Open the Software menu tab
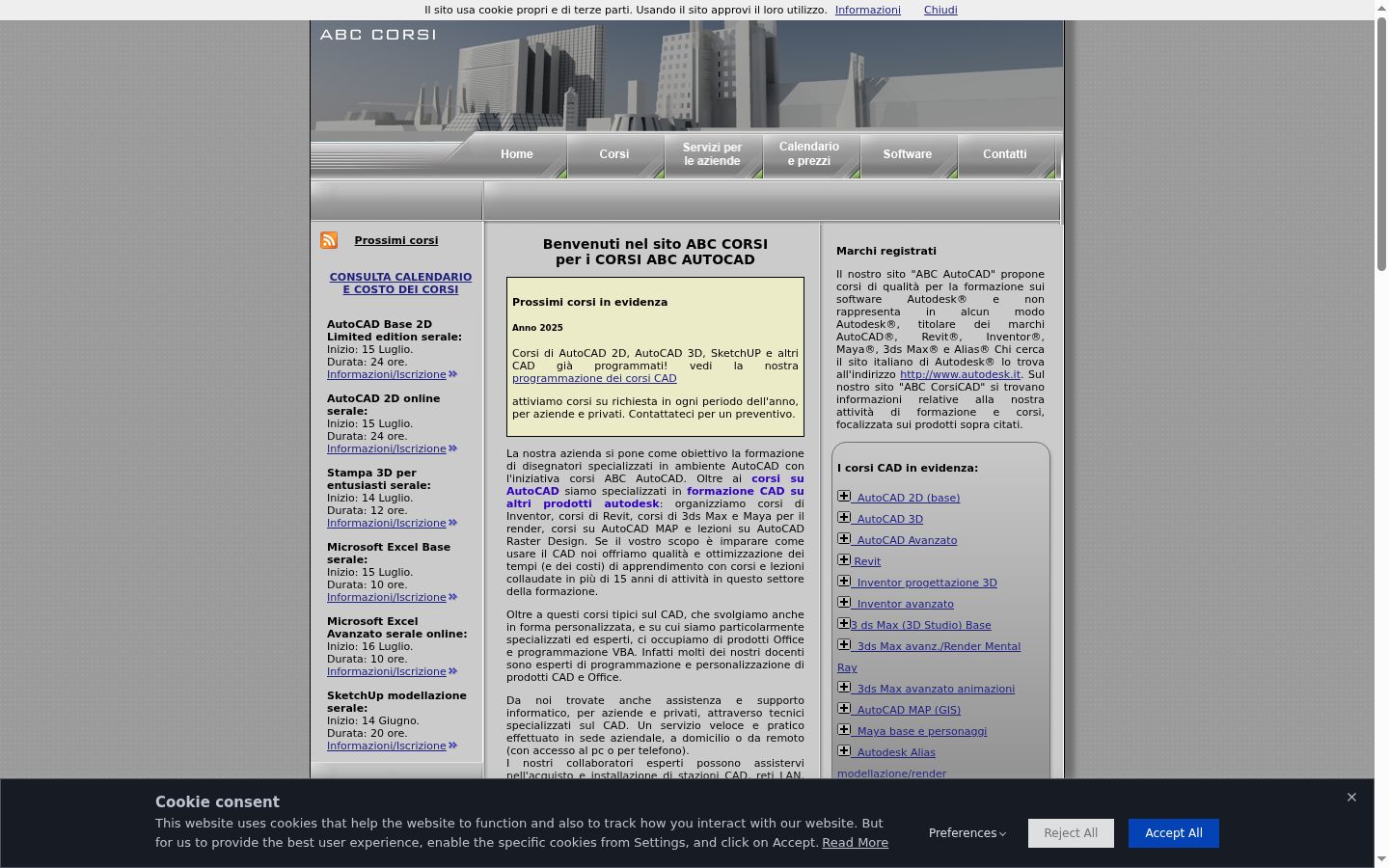 (x=908, y=154)
